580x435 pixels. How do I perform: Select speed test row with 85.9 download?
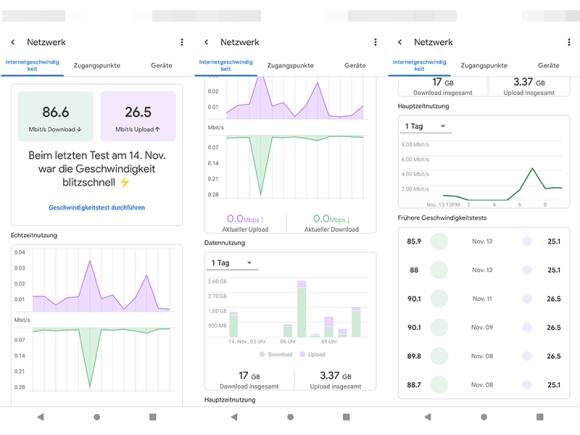point(483,242)
